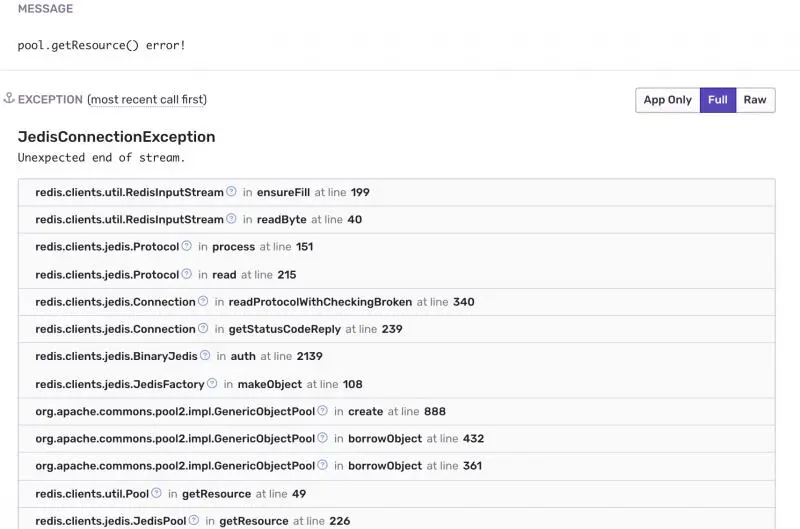Click the anchor icon beside EXCEPTION heading

(x=9, y=98)
